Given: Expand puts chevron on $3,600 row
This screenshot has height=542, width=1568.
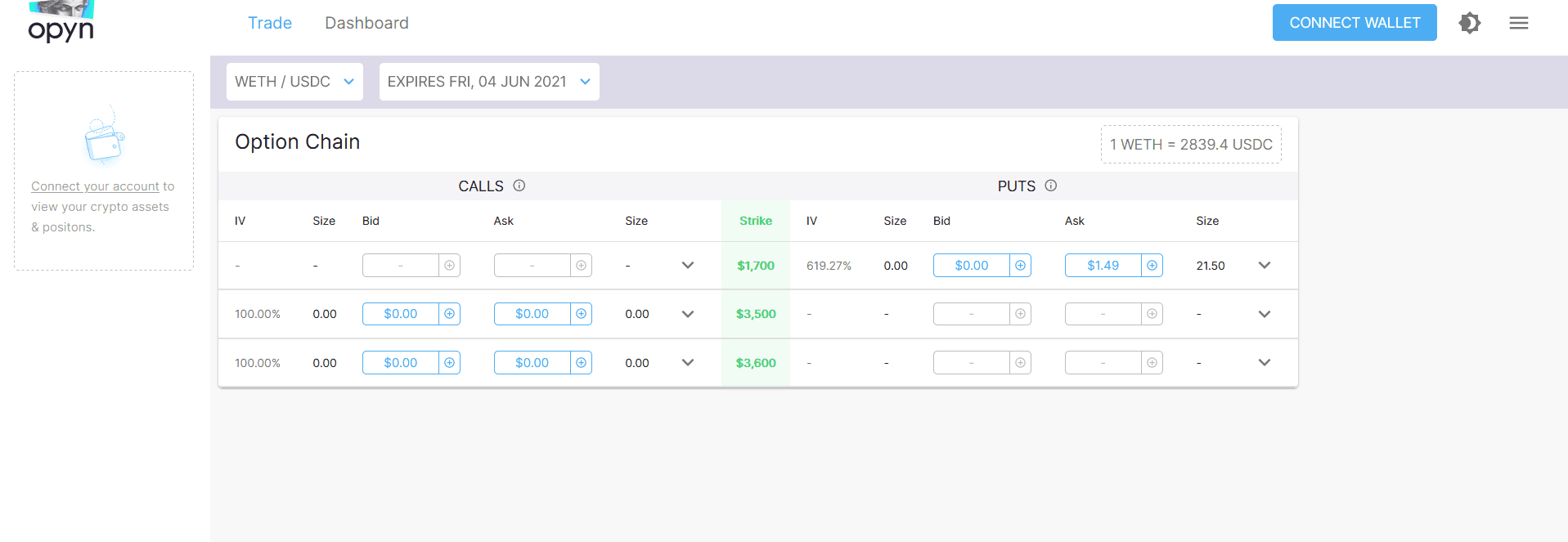Looking at the screenshot, I should click(1264, 363).
